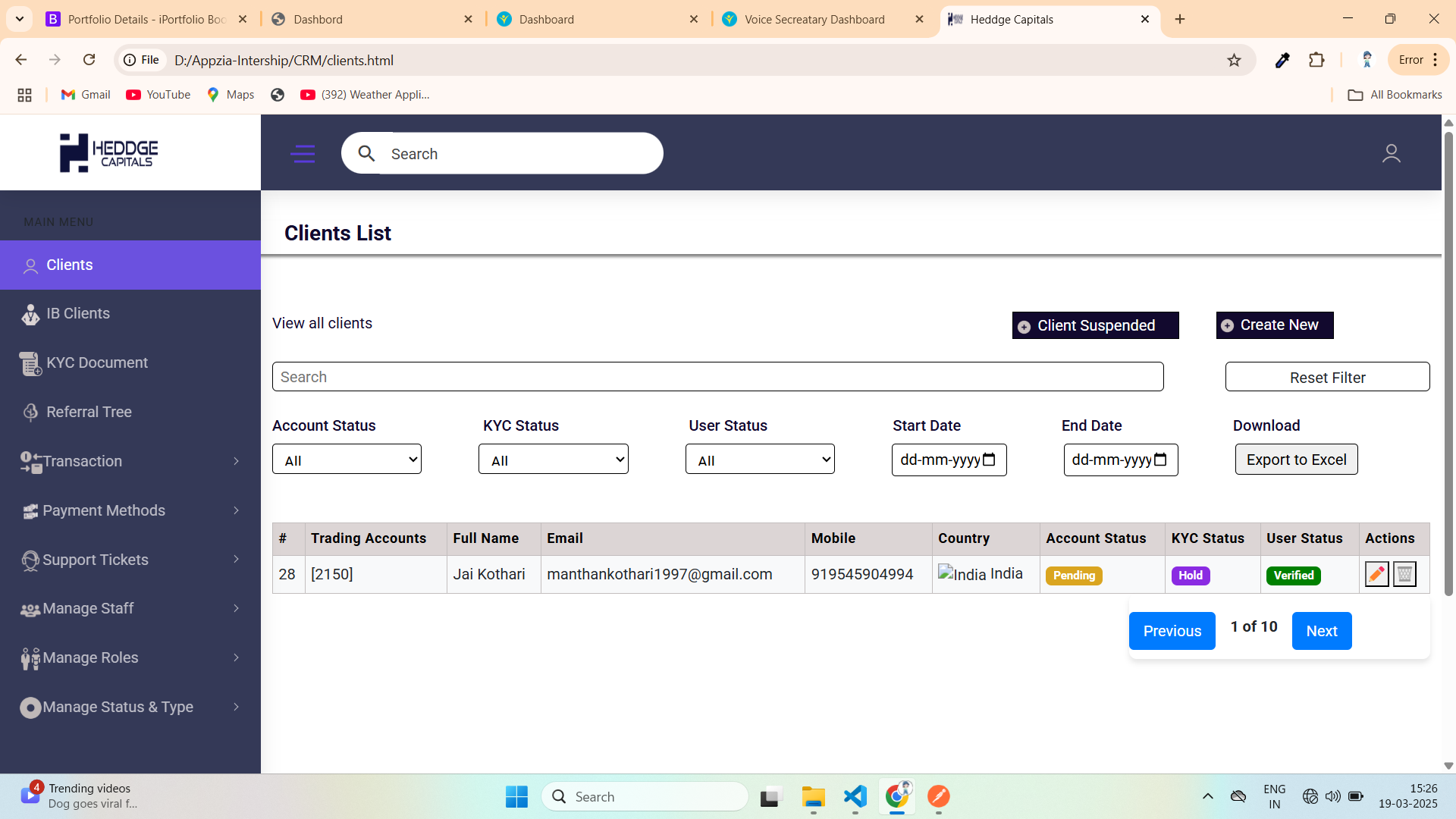Click the Gmail bookmark
Screen dimensions: 1456x819
[85, 95]
